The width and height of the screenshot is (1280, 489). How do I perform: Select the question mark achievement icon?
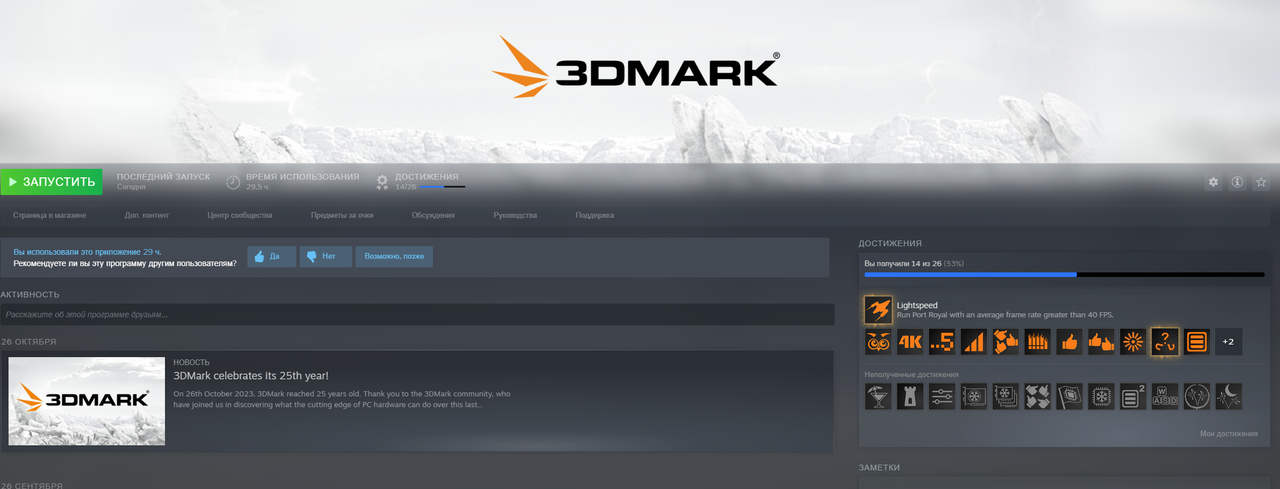[1165, 342]
